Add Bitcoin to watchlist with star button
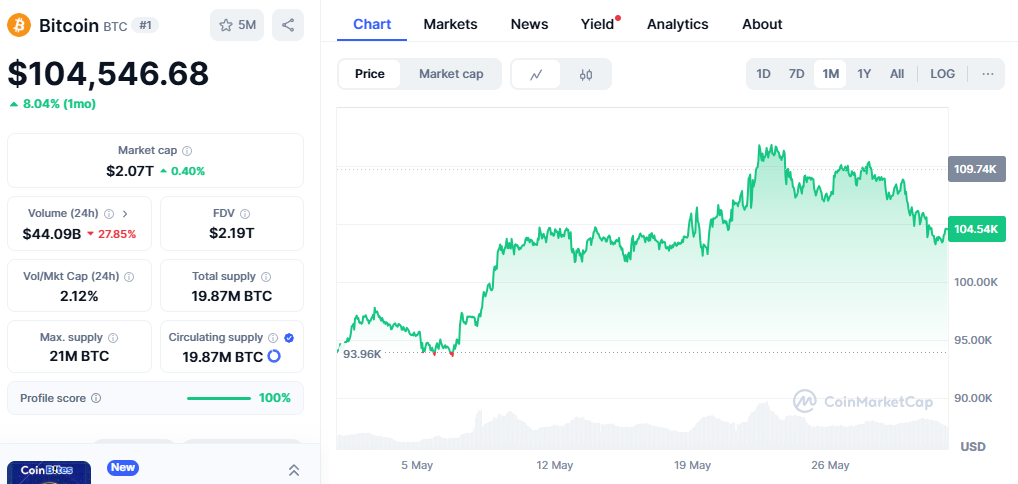This screenshot has width=1018, height=484. point(237,25)
